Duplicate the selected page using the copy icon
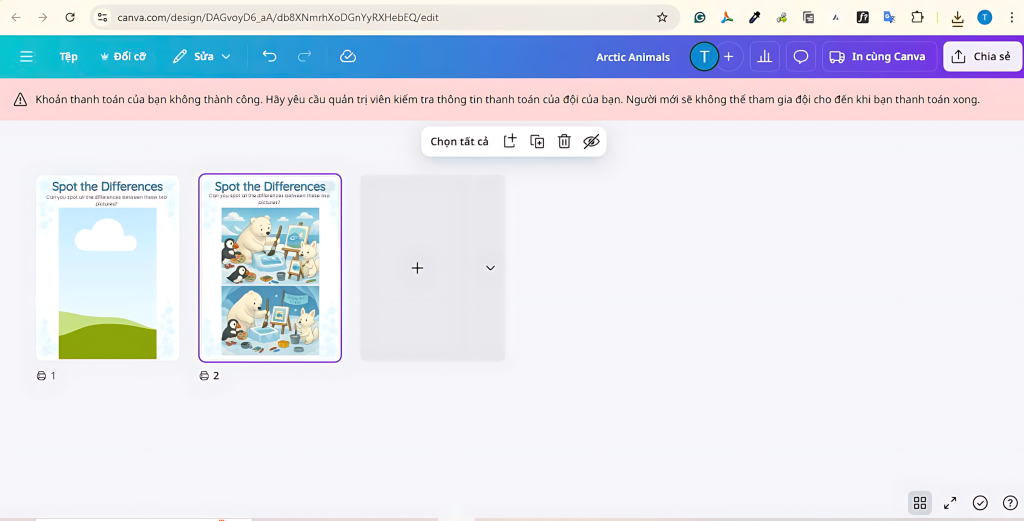 point(537,142)
